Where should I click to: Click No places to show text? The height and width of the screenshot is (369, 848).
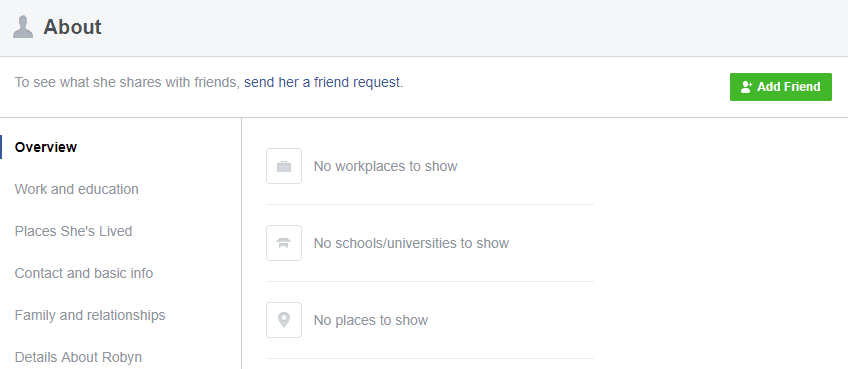(371, 320)
